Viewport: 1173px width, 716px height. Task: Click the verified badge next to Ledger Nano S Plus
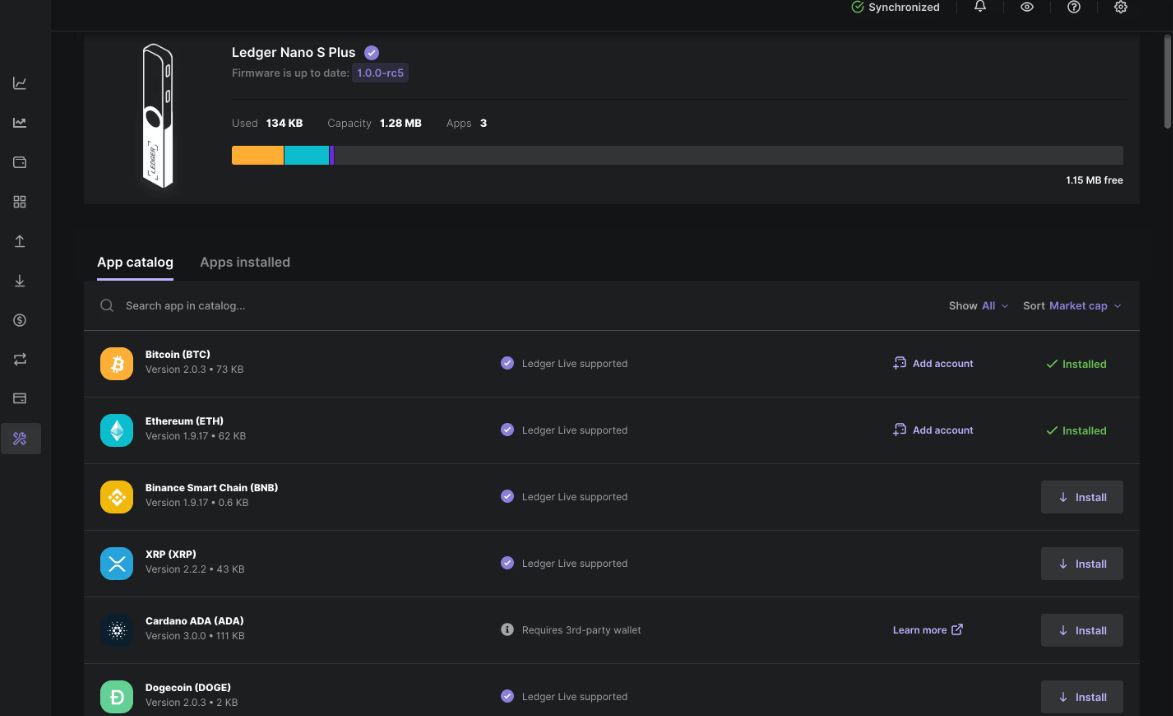click(x=371, y=52)
